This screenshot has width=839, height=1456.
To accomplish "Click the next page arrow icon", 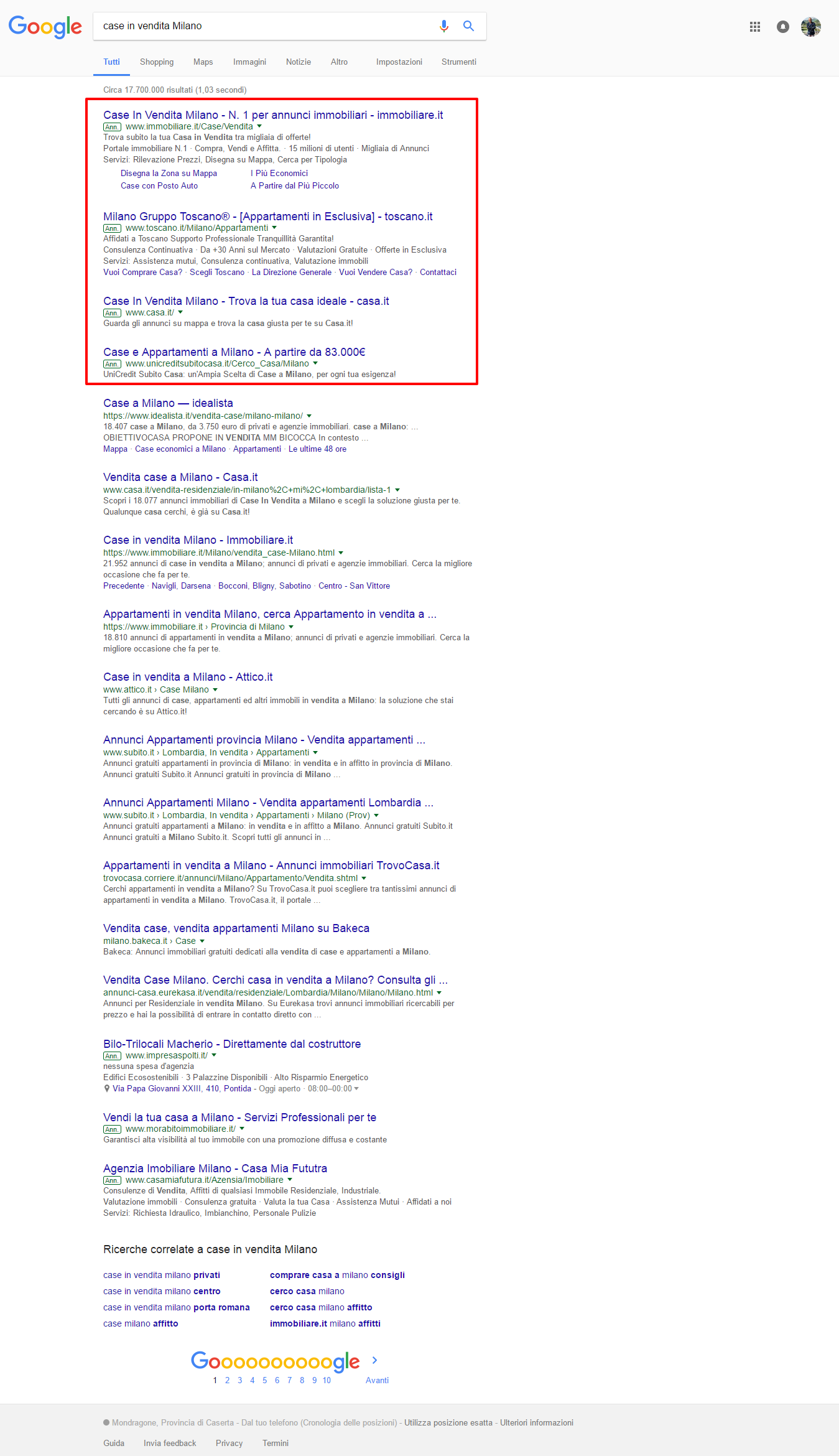I will coord(374,1360).
